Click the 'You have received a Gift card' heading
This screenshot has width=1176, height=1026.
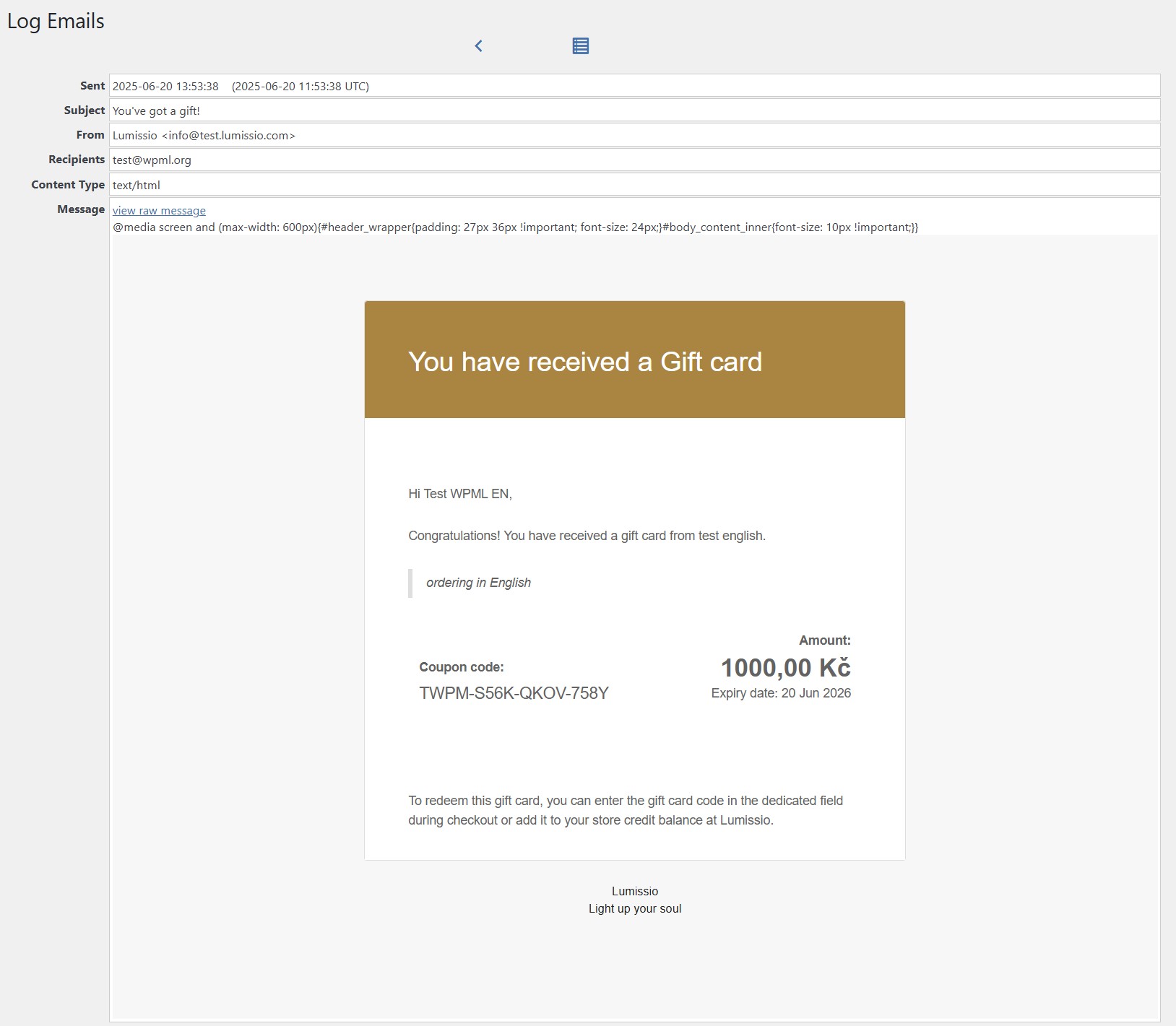pyautogui.click(x=585, y=362)
